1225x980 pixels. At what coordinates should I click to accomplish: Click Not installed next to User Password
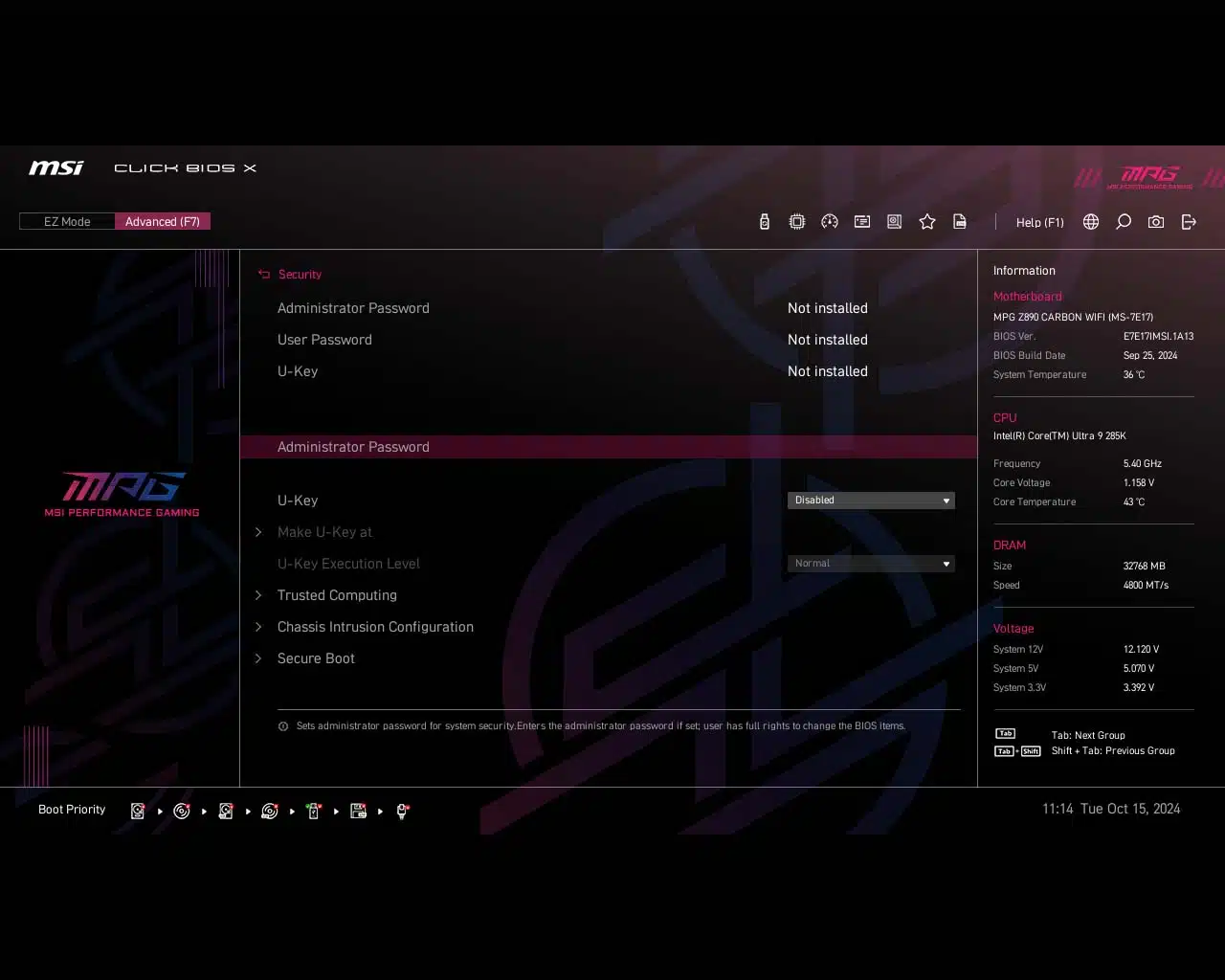tap(828, 340)
